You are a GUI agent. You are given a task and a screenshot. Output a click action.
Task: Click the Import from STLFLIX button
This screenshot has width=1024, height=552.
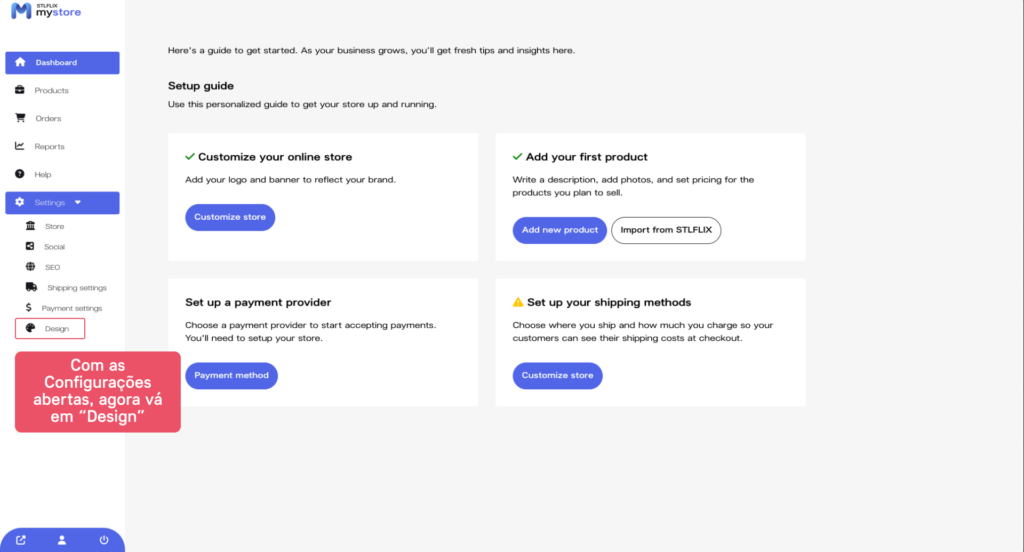coord(666,230)
